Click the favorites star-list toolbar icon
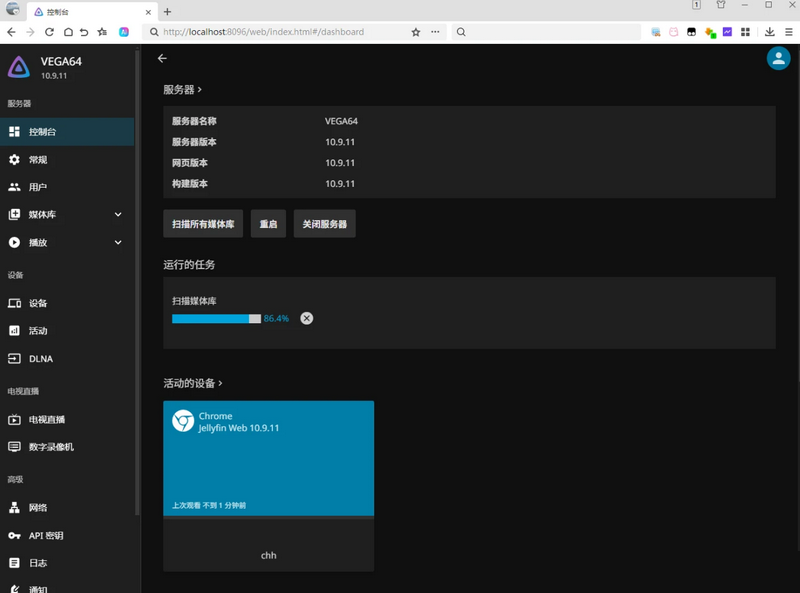Image resolution: width=800 pixels, height=593 pixels. 102,32
